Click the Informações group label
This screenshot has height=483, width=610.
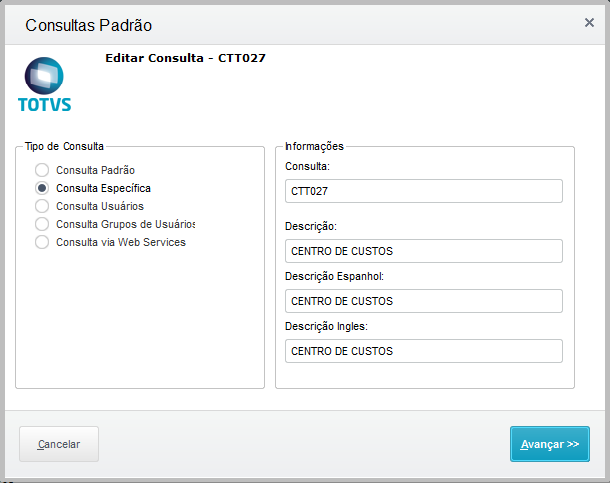coord(314,146)
